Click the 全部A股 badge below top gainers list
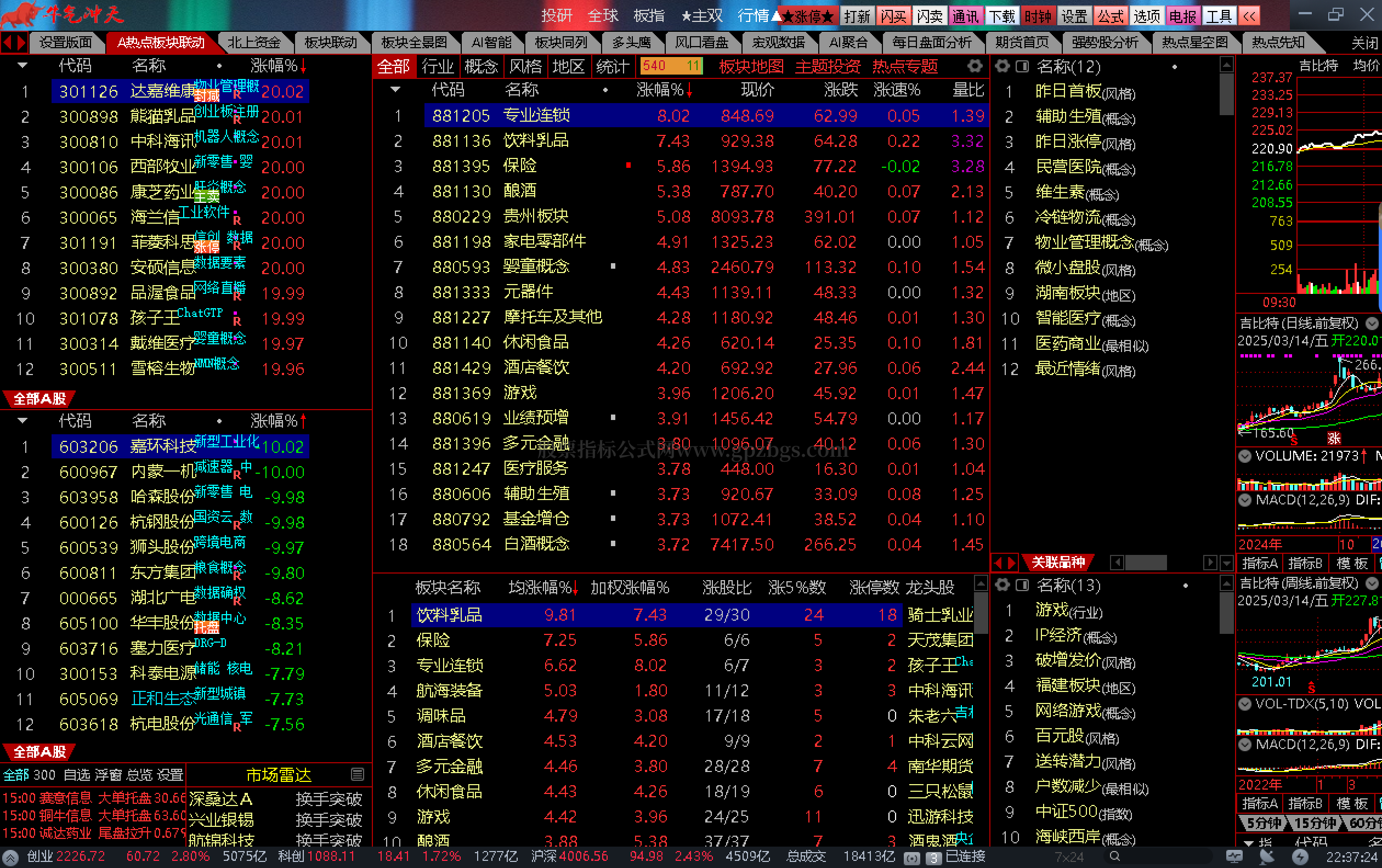The width and height of the screenshot is (1382, 868). pos(39,398)
